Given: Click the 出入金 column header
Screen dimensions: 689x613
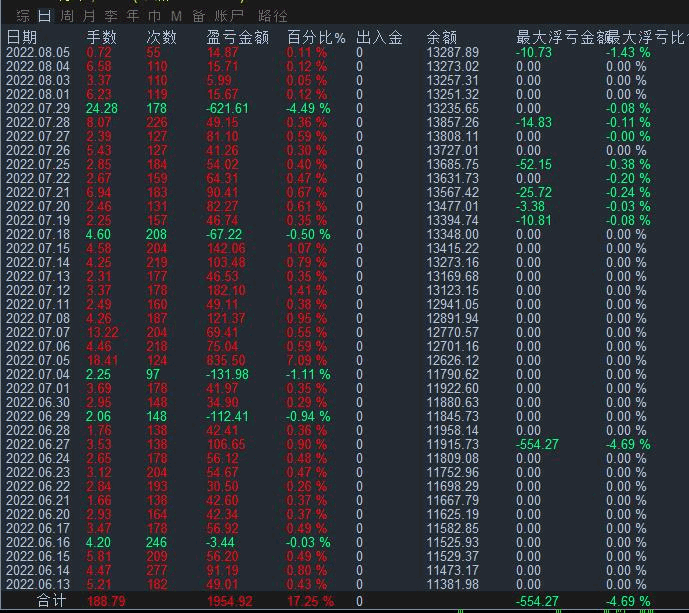Looking at the screenshot, I should pos(379,38).
